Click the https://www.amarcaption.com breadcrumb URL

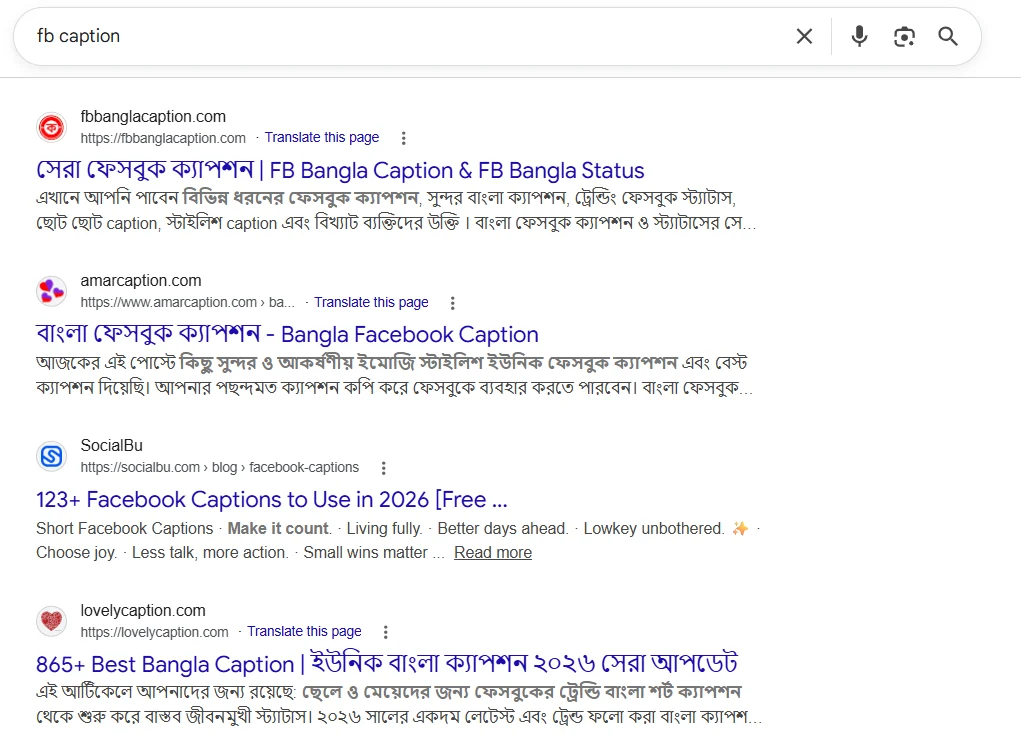pyautogui.click(x=188, y=302)
